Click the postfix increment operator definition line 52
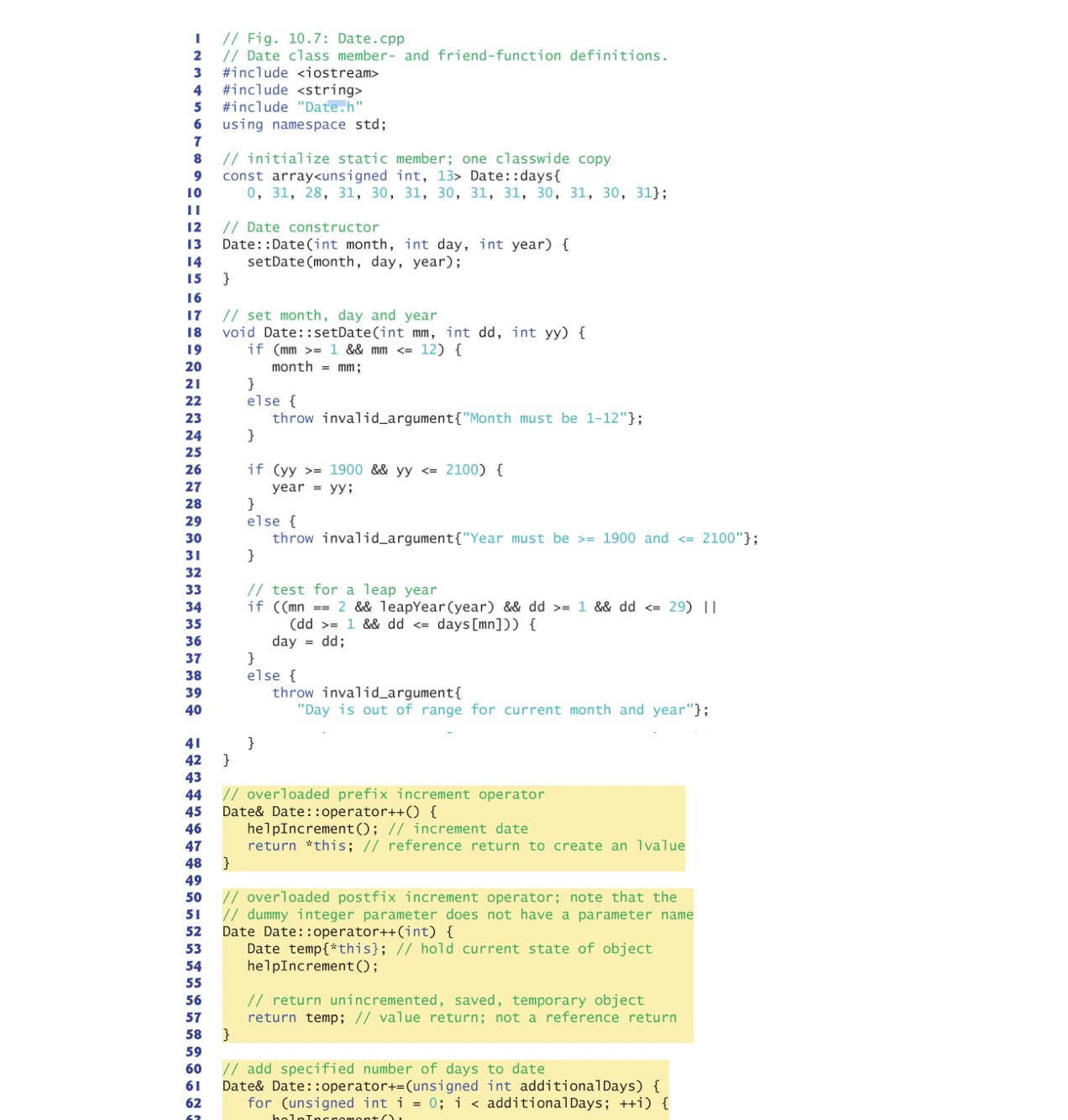Viewport: 1068px width, 1120px height. [336, 932]
